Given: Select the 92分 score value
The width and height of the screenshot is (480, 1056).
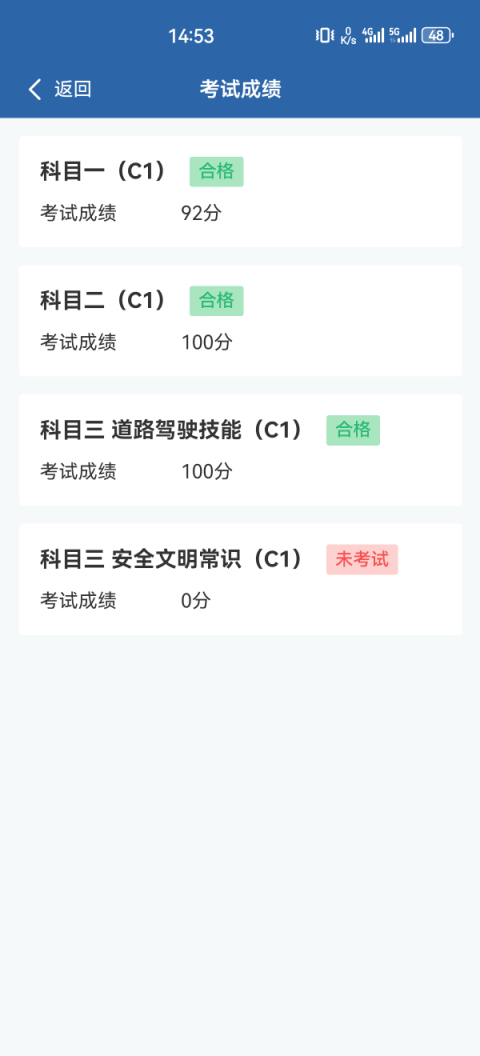Looking at the screenshot, I should (201, 213).
